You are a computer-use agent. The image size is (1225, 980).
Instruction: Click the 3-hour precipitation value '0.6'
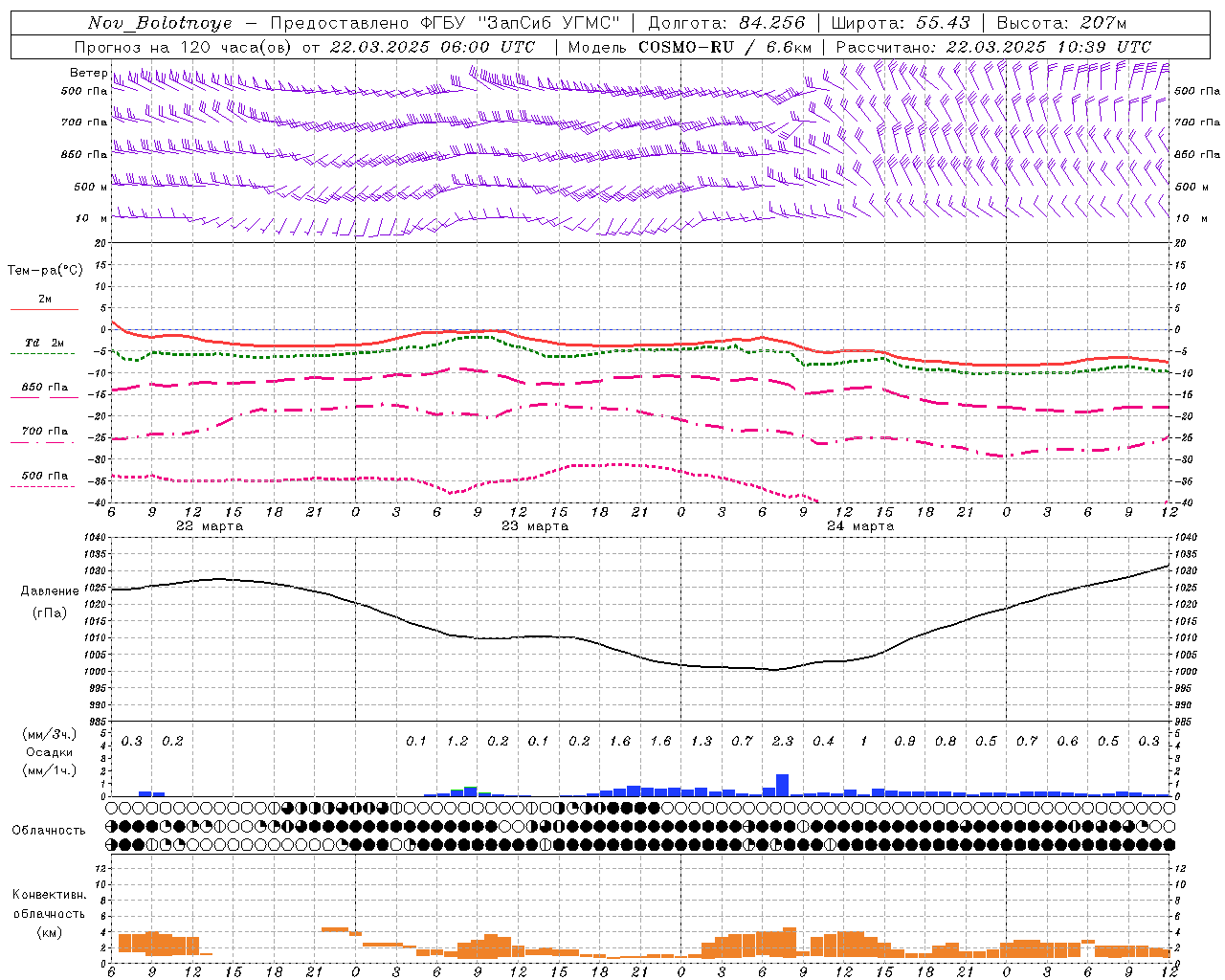pos(1067,742)
